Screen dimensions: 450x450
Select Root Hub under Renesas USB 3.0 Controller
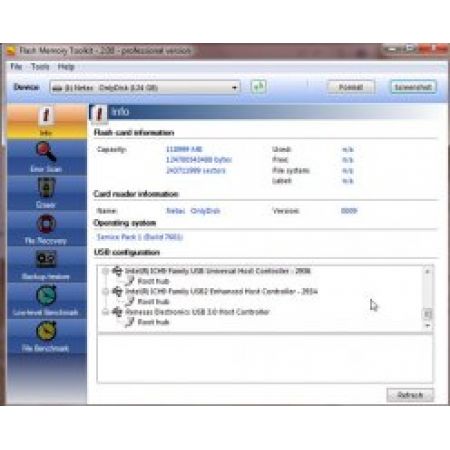[153, 322]
